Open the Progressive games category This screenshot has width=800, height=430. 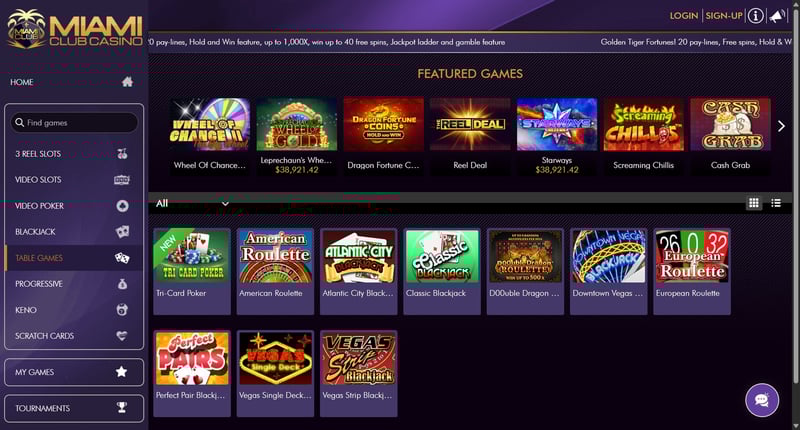(74, 284)
